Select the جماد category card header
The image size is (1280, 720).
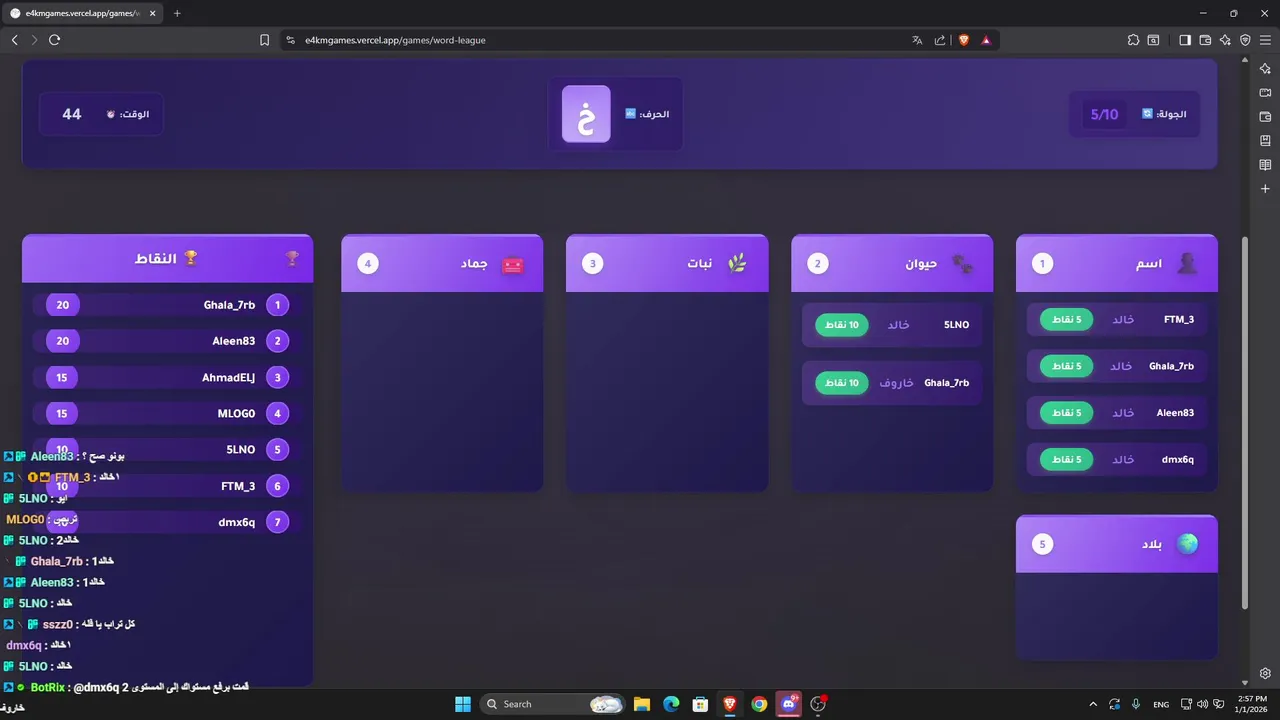(x=442, y=264)
